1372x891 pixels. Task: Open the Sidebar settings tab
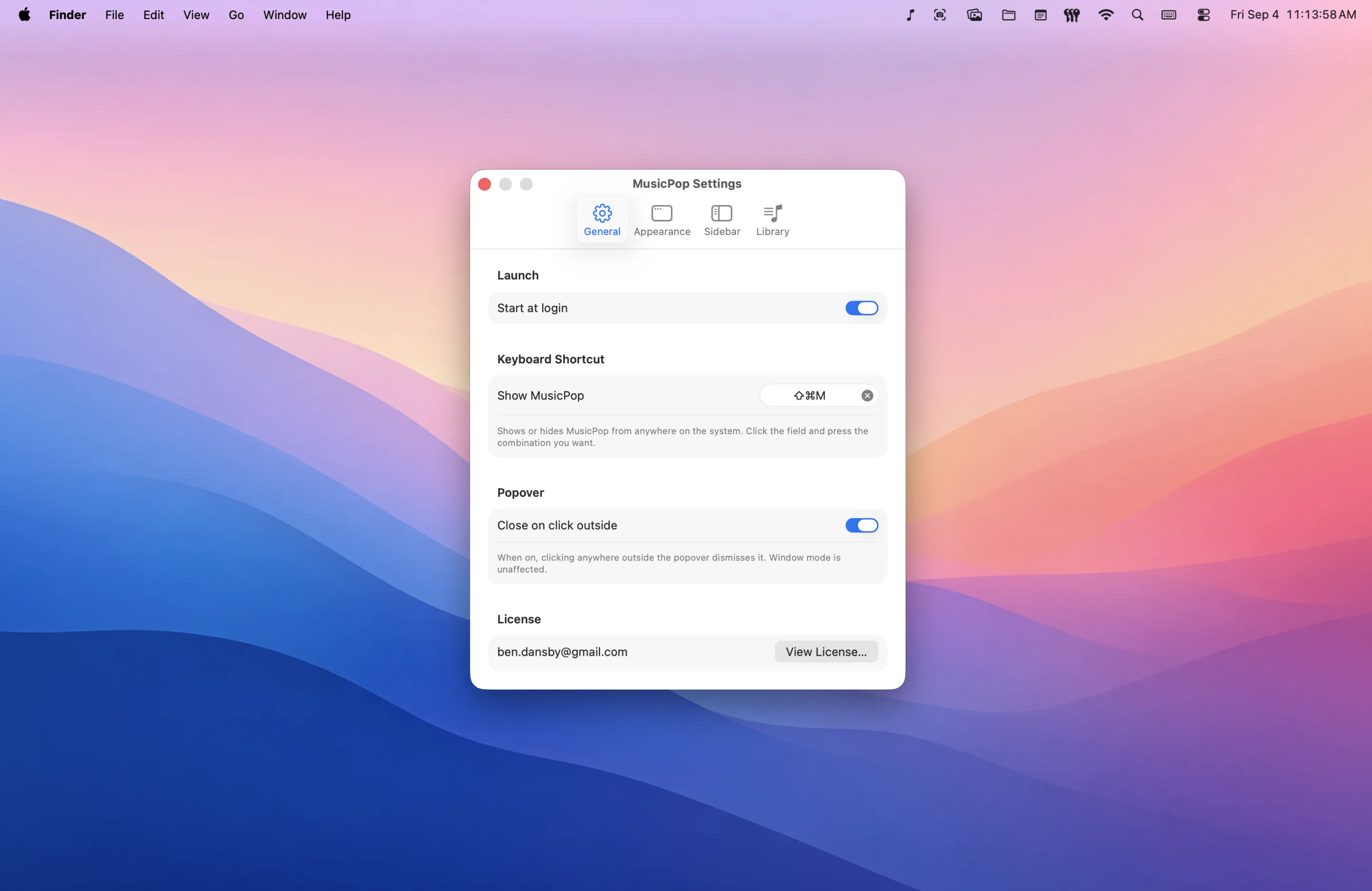[722, 220]
